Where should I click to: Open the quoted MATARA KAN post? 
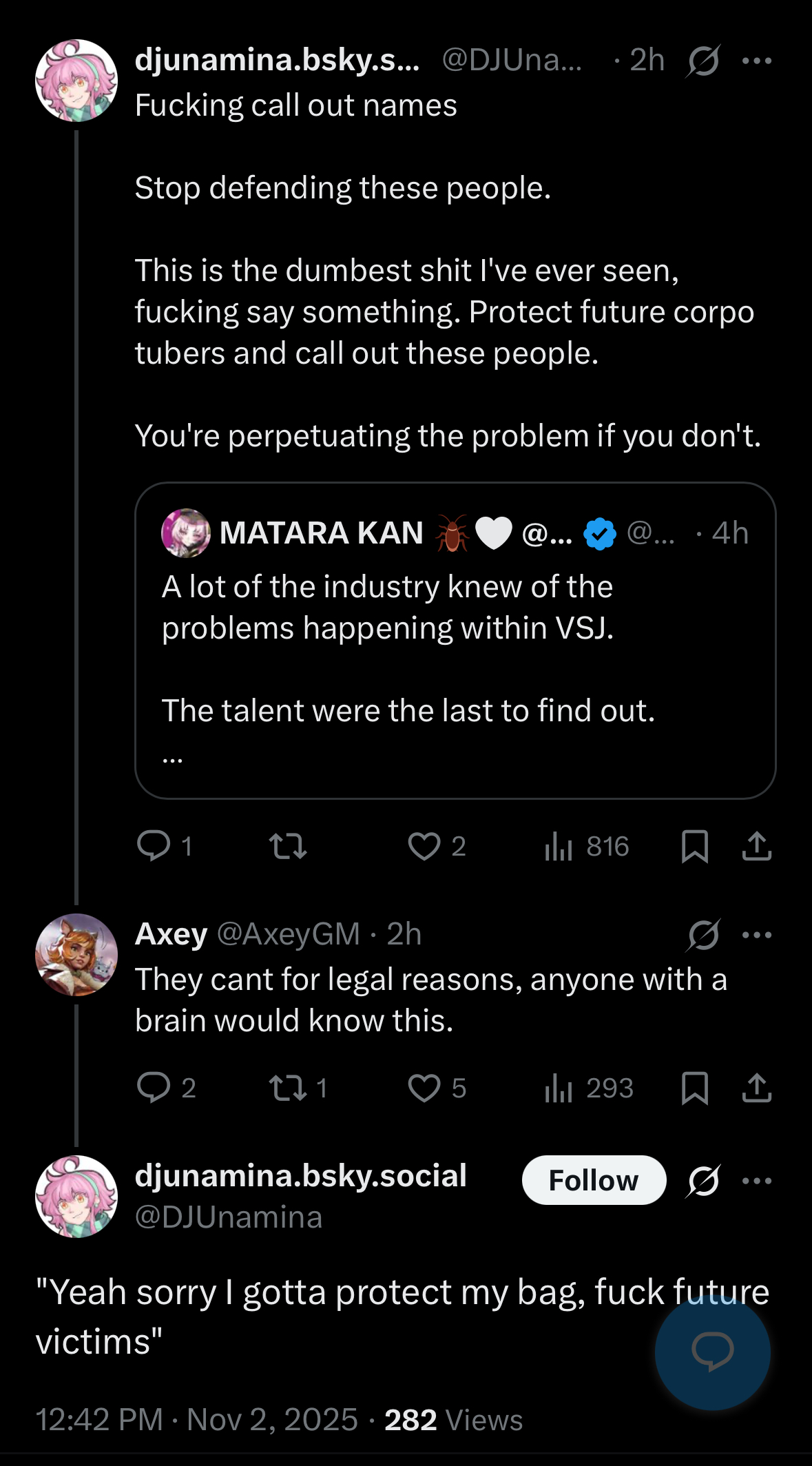455,641
